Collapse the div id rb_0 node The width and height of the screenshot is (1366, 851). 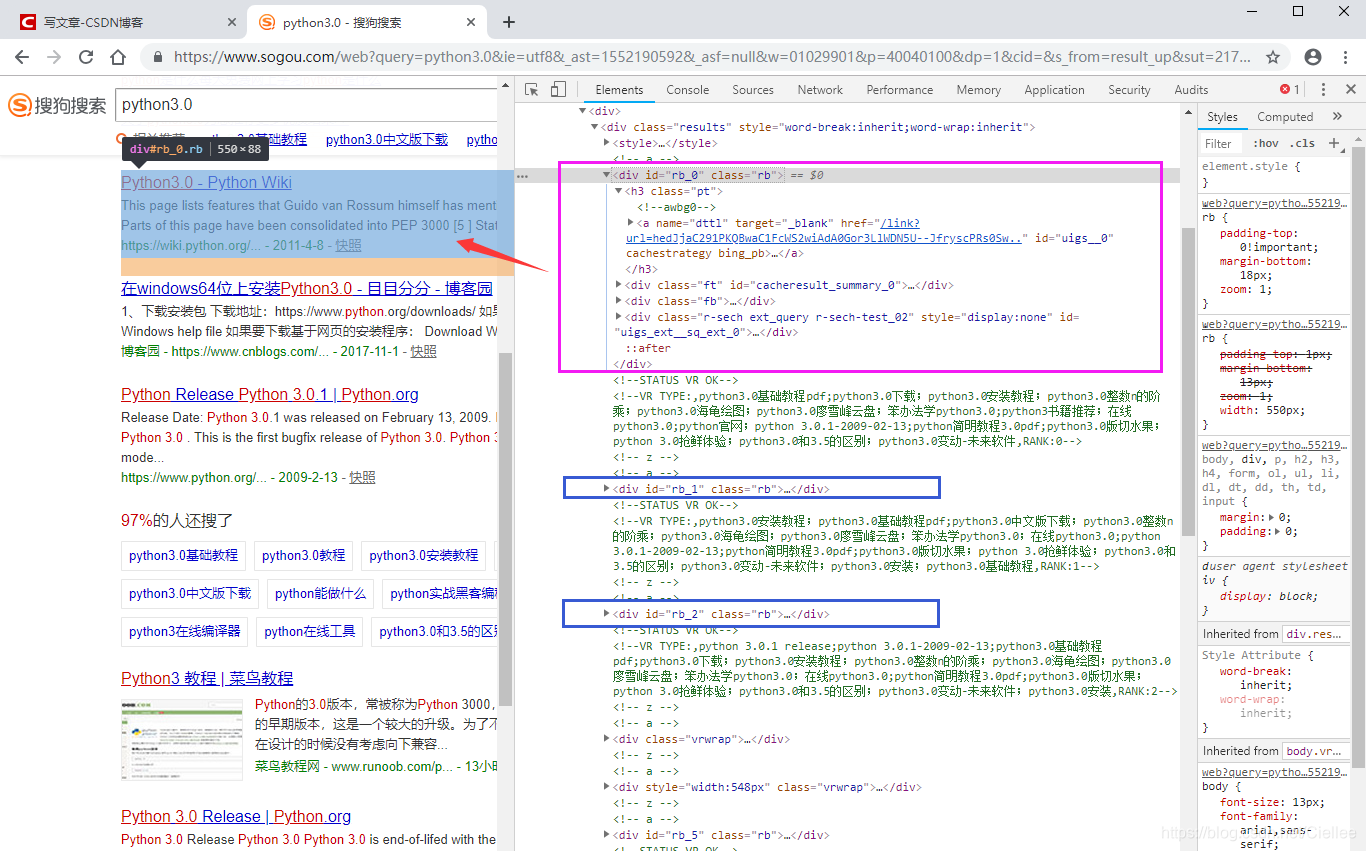[606, 175]
